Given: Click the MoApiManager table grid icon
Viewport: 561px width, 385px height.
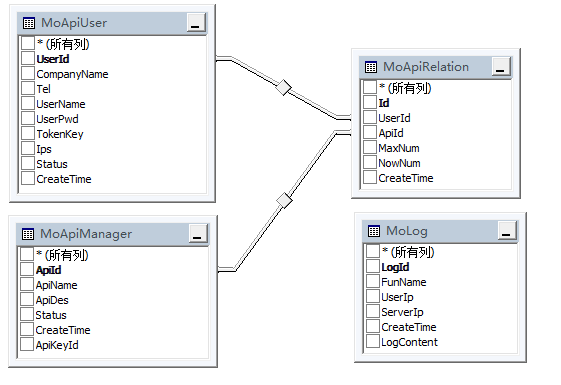Looking at the screenshot, I should pos(28,234).
